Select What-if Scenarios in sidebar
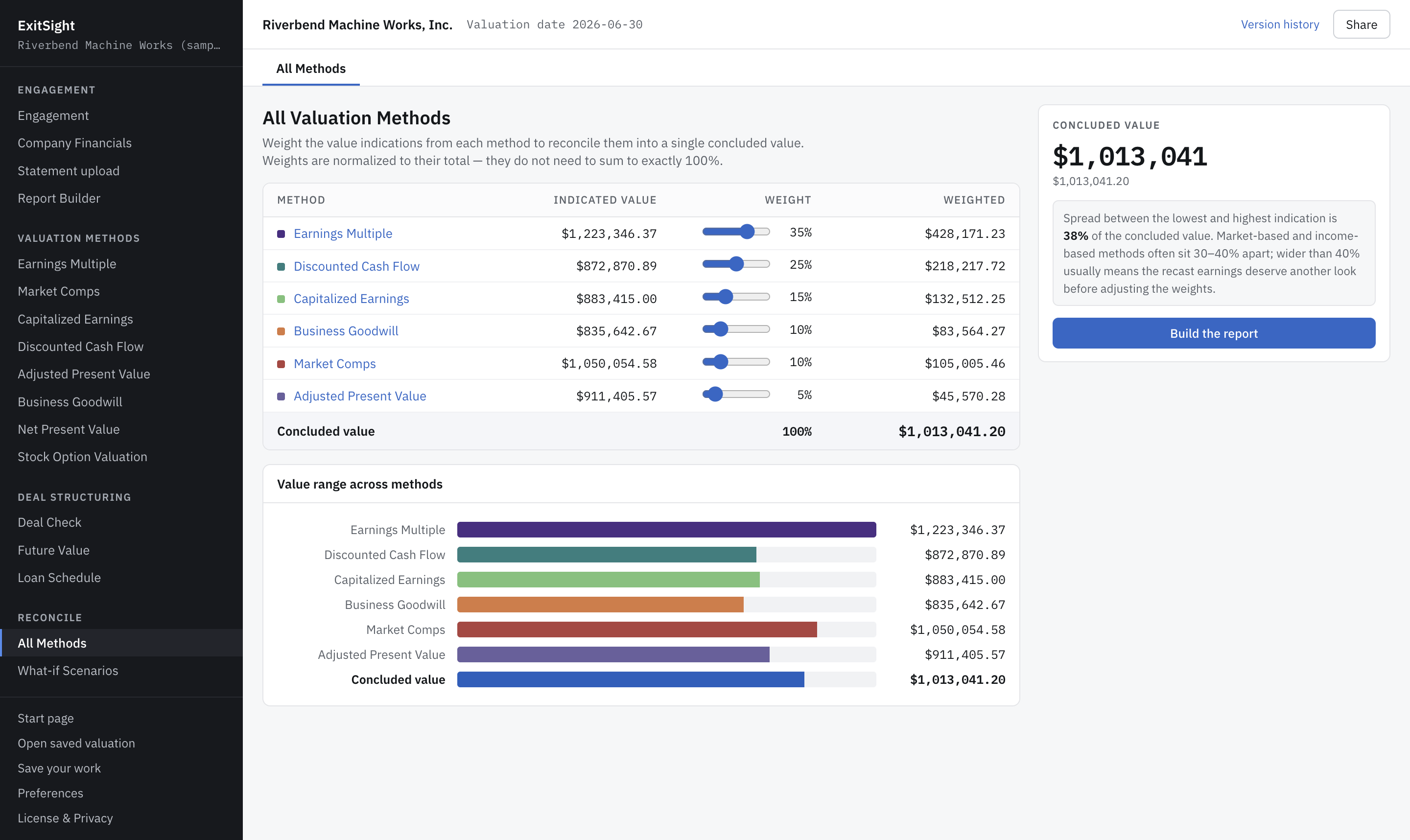The image size is (1410, 840). [x=121, y=671]
